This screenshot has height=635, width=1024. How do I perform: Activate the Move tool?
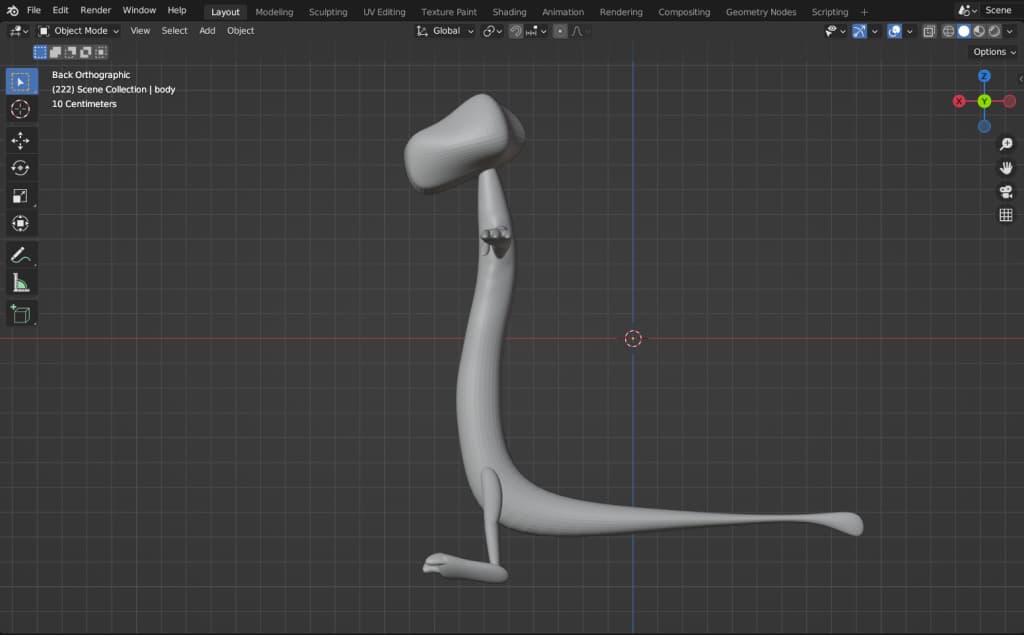[20, 141]
